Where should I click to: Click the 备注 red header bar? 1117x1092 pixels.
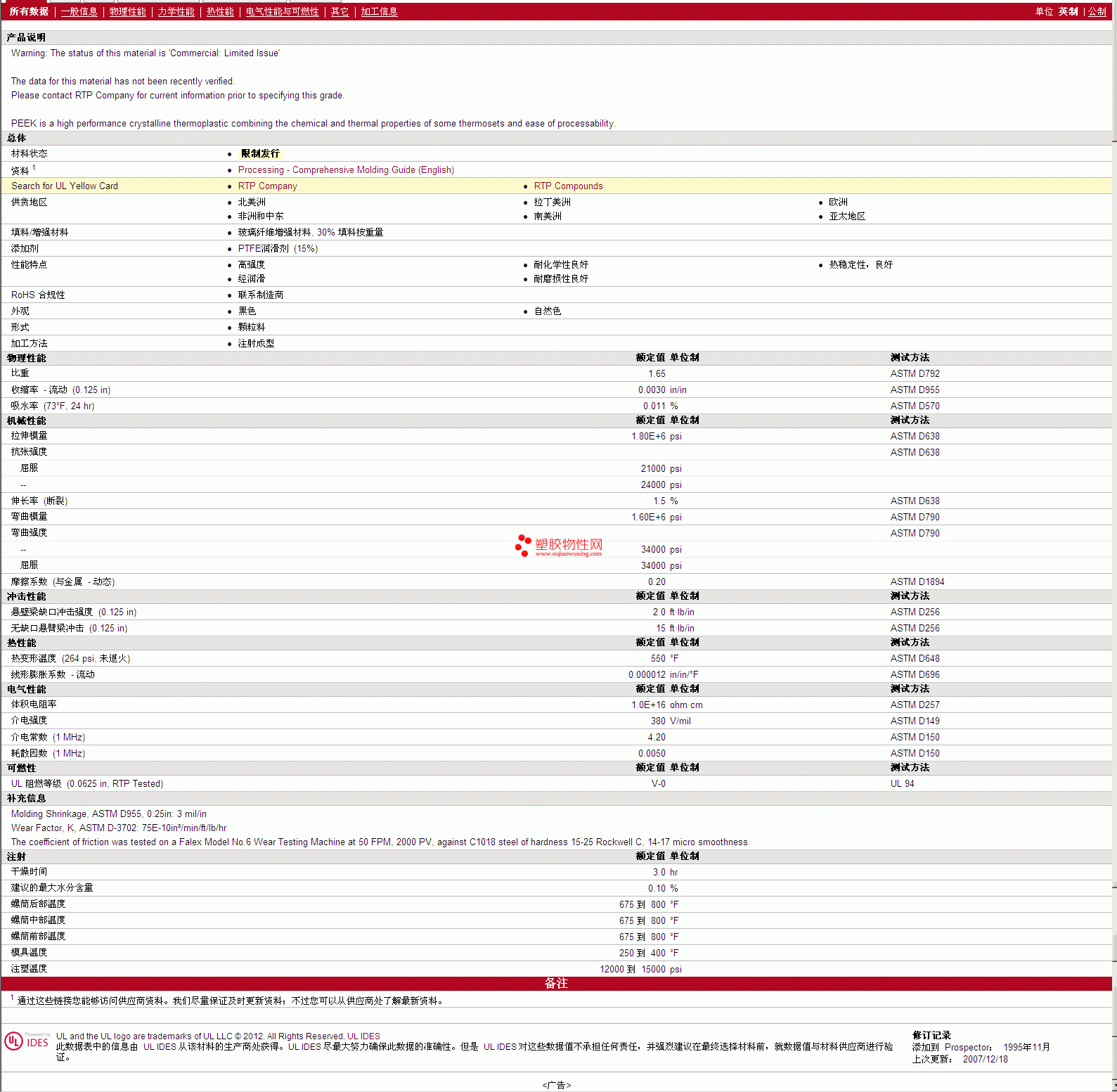(556, 983)
